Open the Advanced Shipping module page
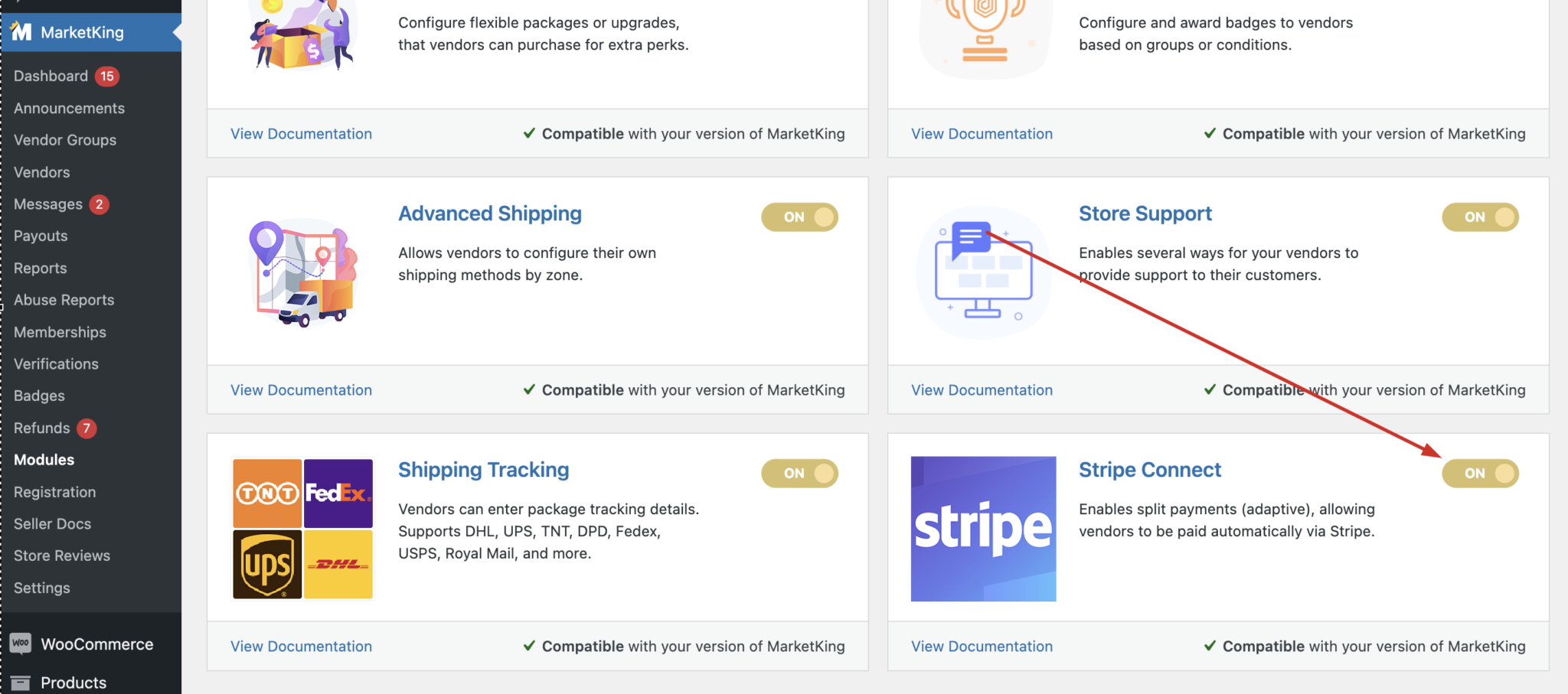 [x=489, y=213]
